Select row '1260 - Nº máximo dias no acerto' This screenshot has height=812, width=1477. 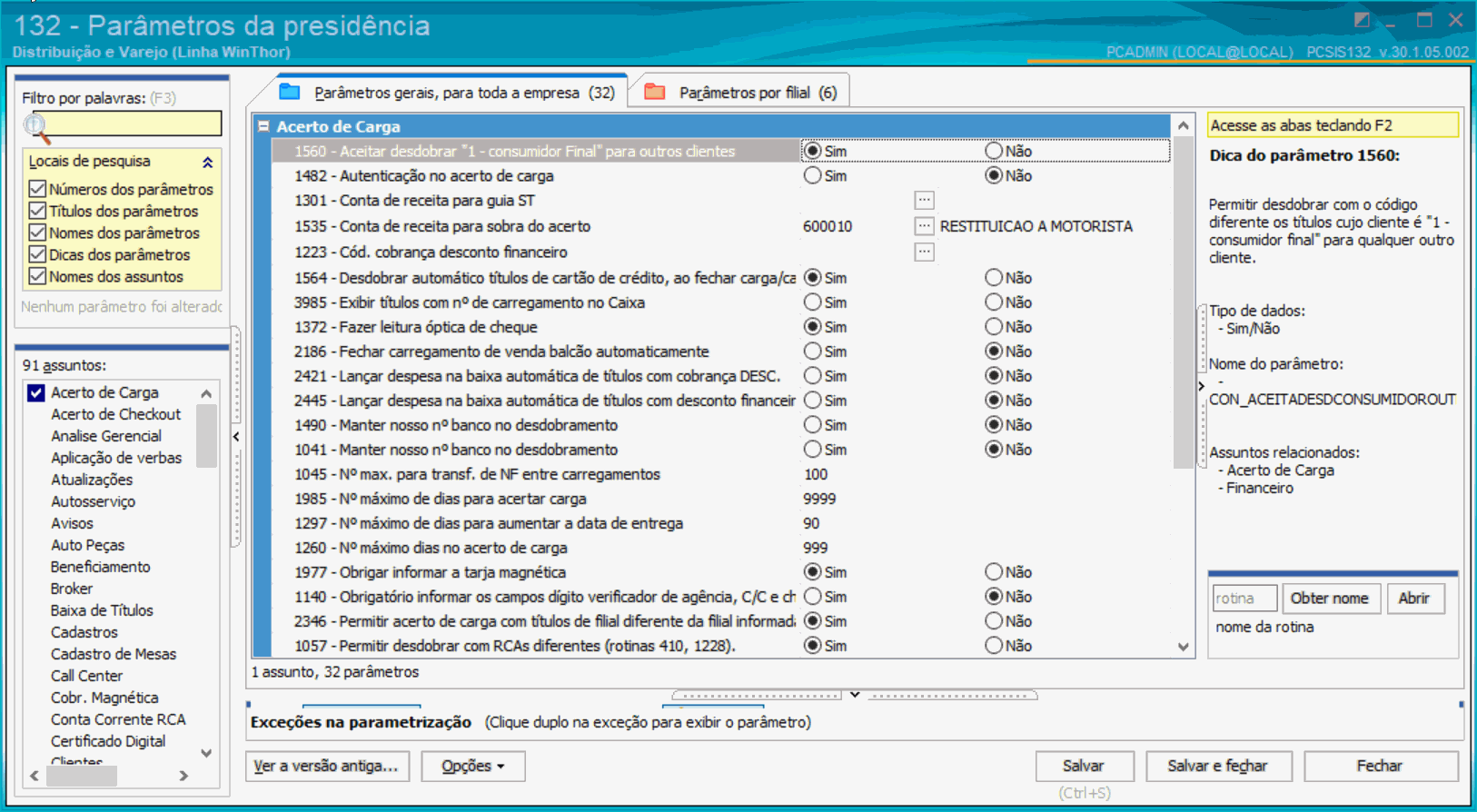point(722,548)
